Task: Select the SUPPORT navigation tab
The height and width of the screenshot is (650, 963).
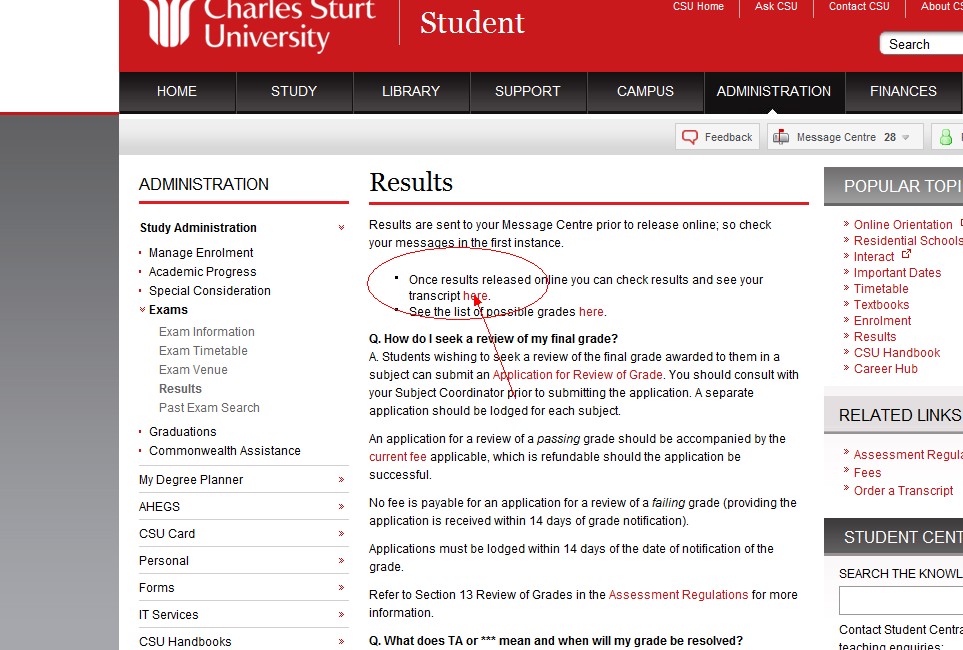Action: pyautogui.click(x=527, y=91)
